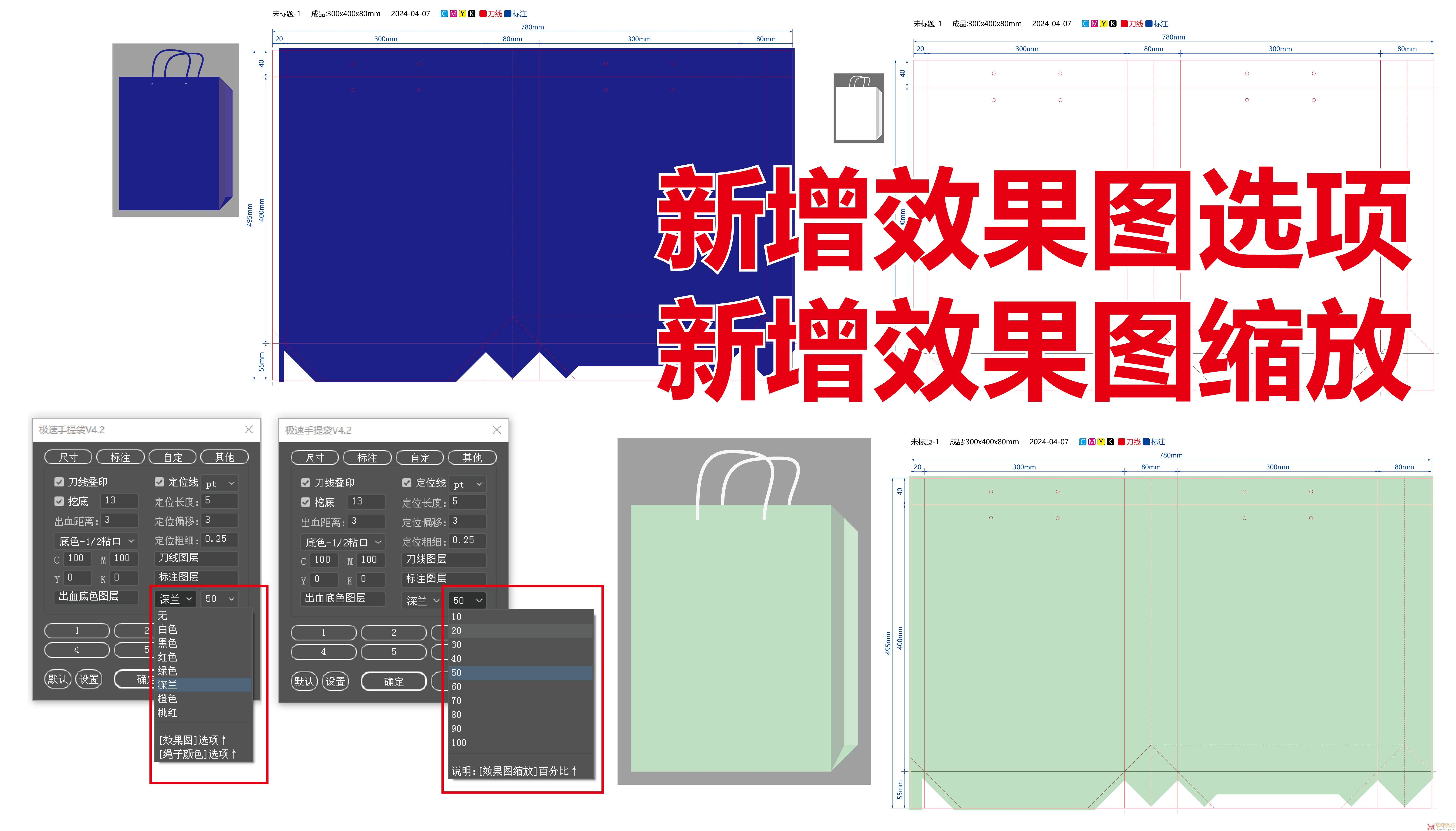Viewport: 1456px width, 831px height.
Task: Close the scale-list 极速手提袋V4.2 dialog
Action: [x=497, y=430]
